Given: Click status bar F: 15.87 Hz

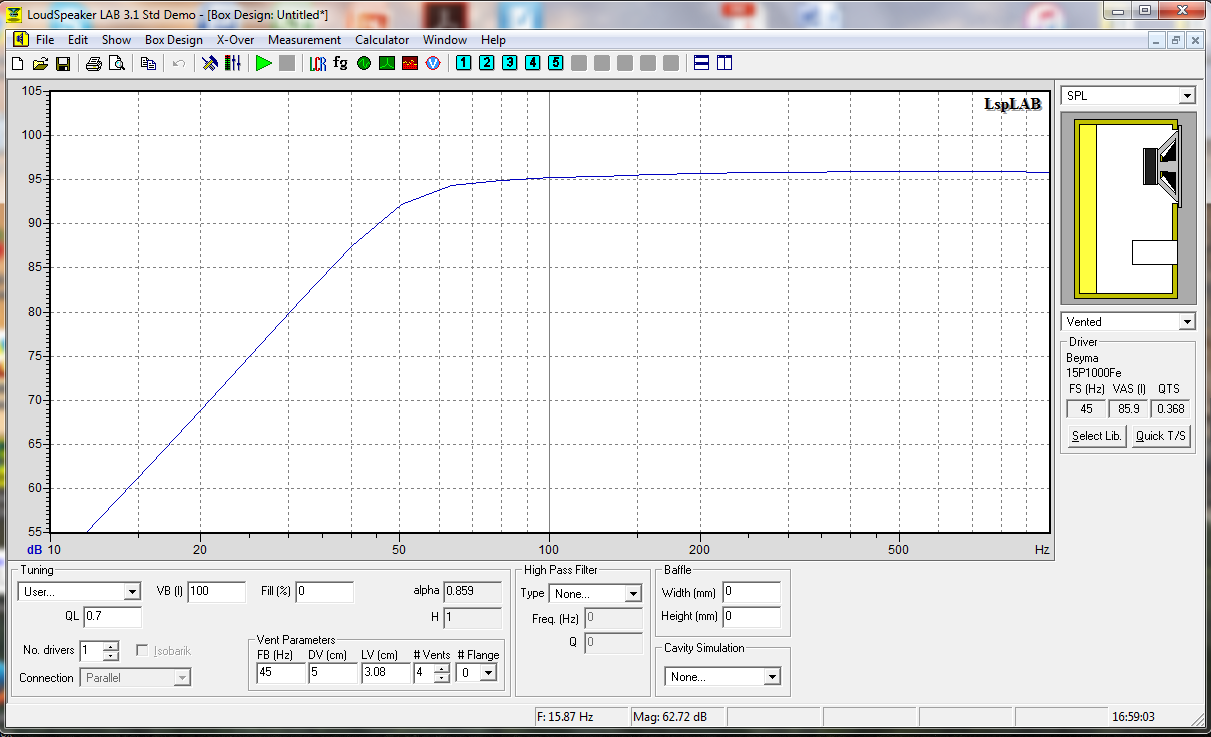Looking at the screenshot, I should [x=581, y=717].
